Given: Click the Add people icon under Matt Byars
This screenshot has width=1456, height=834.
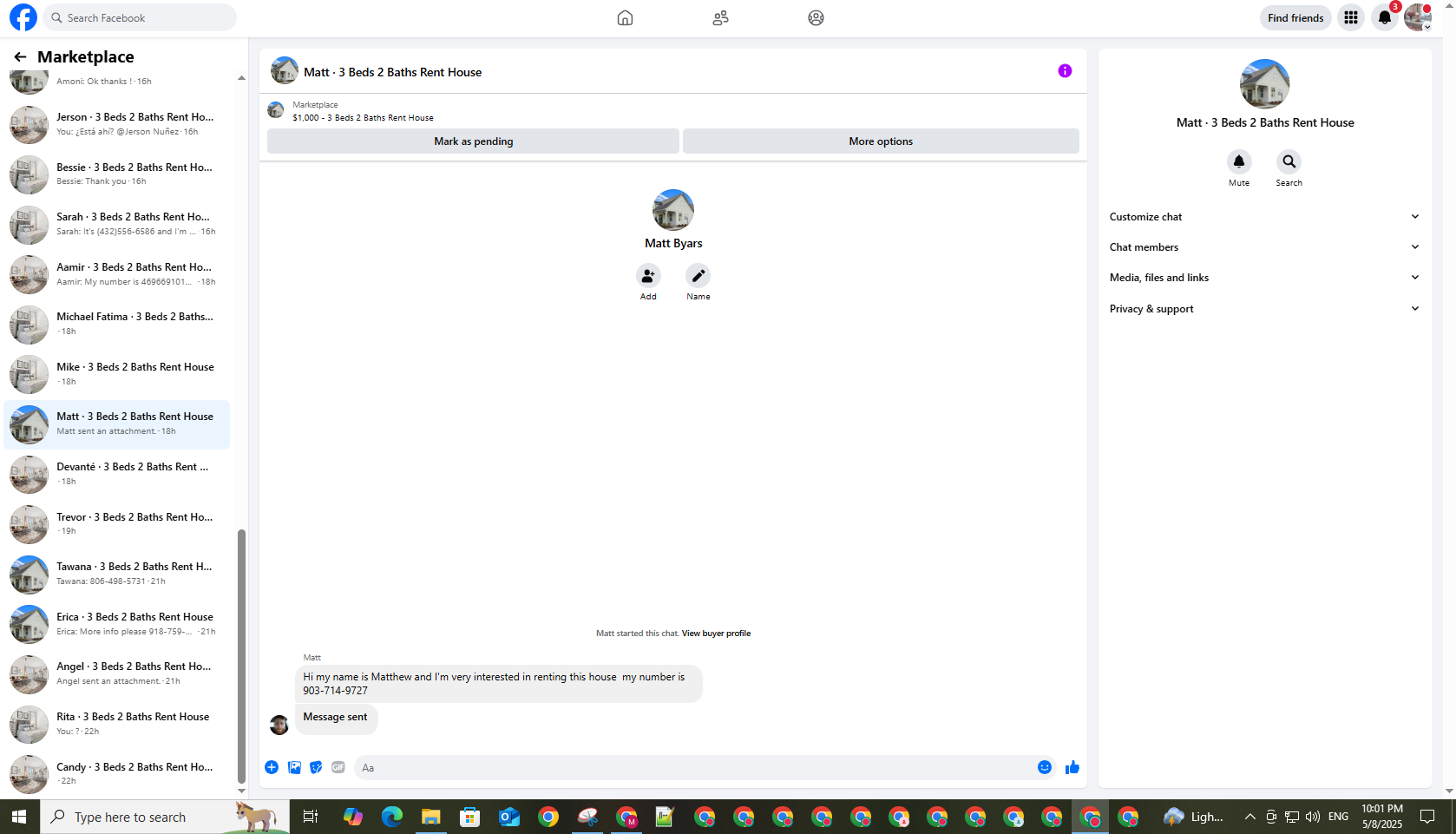Looking at the screenshot, I should pos(648,276).
